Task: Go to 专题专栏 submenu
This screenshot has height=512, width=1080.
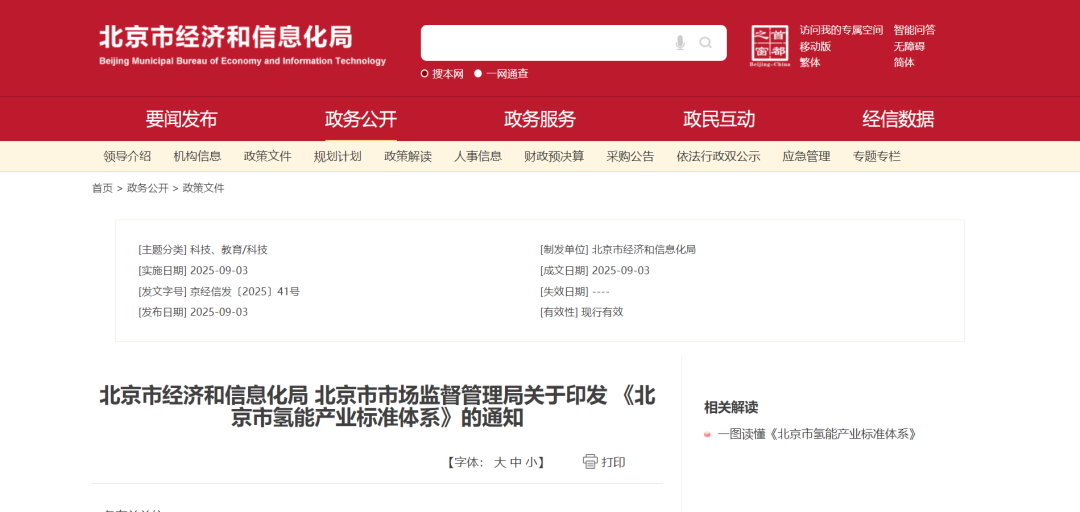Action: [x=877, y=156]
